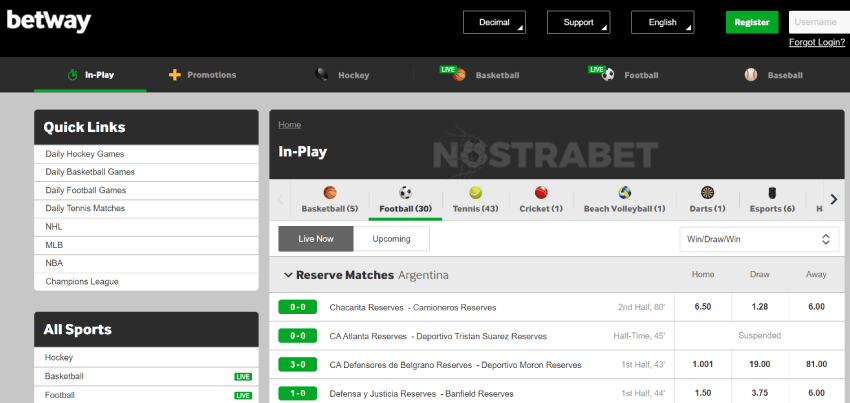Open the Daily Tennis Matches quick link

coord(146,208)
